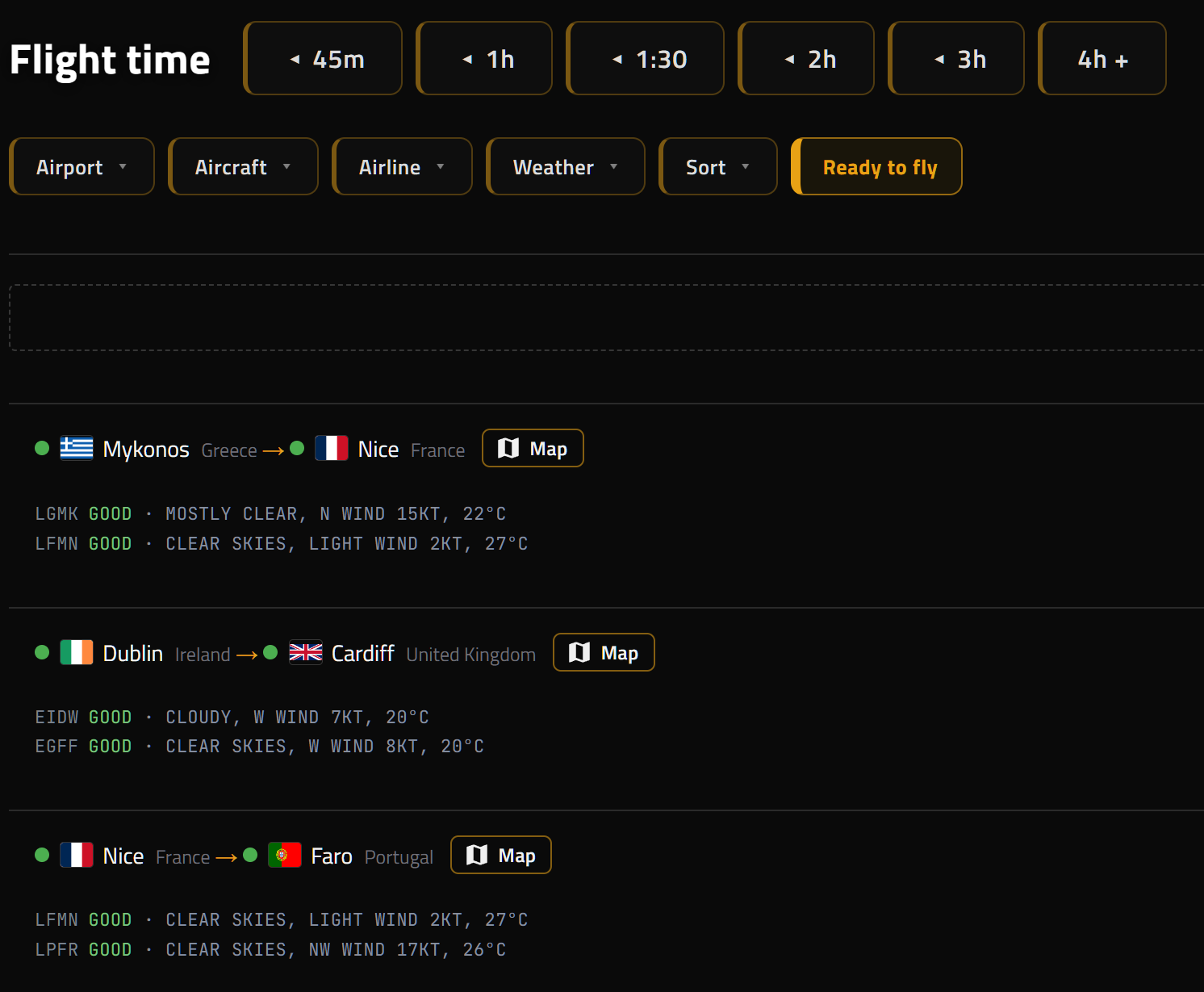Click green status dot before Dublin
The height and width of the screenshot is (992, 1204).
coord(43,652)
